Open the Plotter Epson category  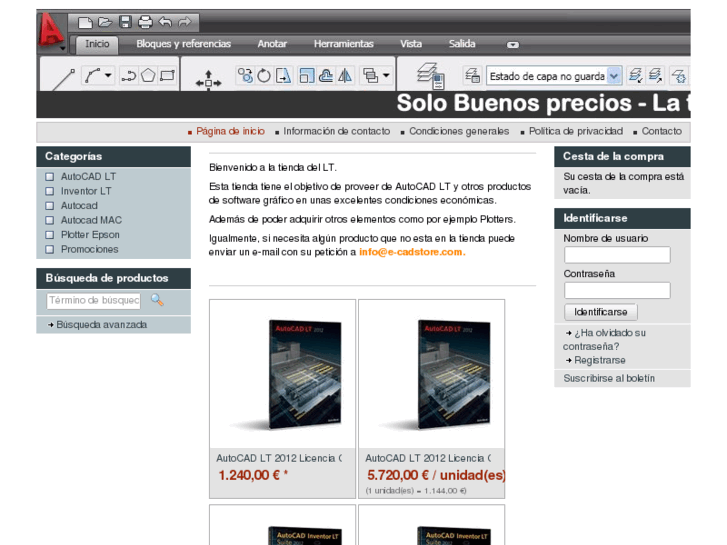coord(90,235)
